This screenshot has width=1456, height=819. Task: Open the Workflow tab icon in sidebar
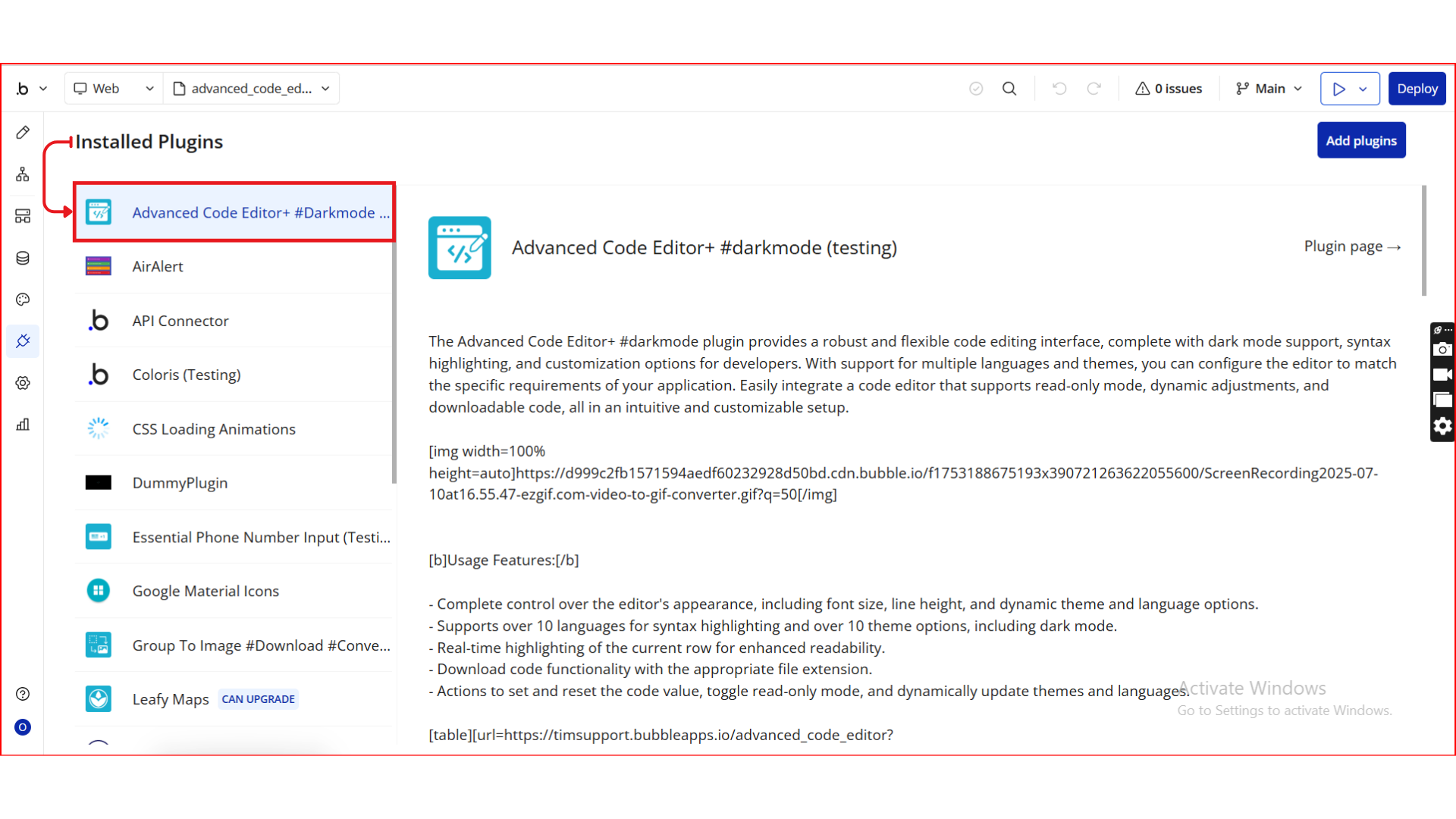tap(23, 174)
